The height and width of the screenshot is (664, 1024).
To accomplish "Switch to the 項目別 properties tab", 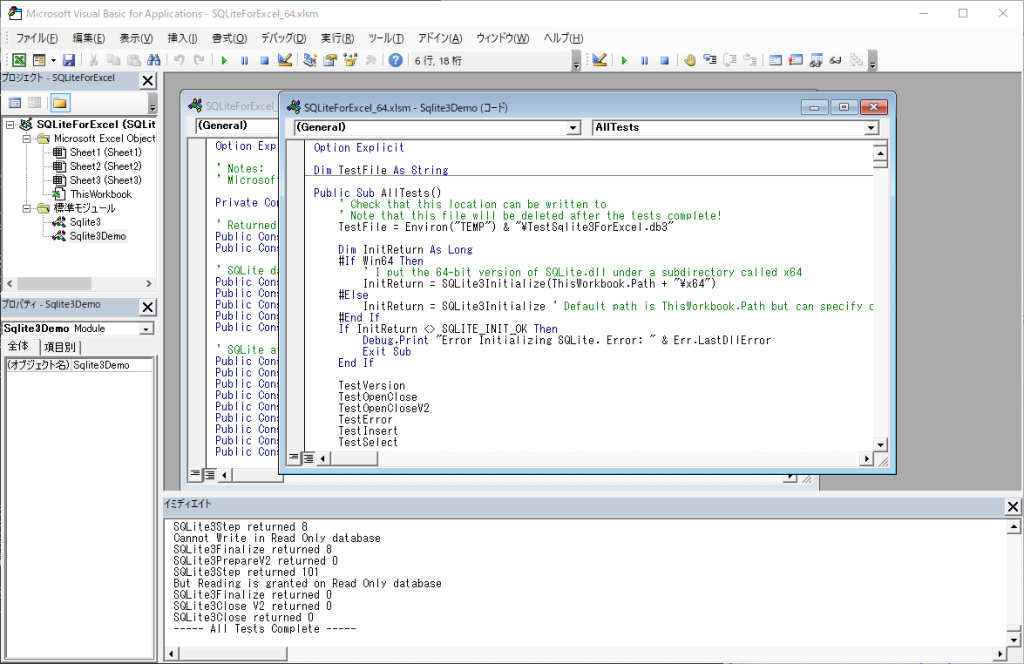I will pyautogui.click(x=59, y=347).
